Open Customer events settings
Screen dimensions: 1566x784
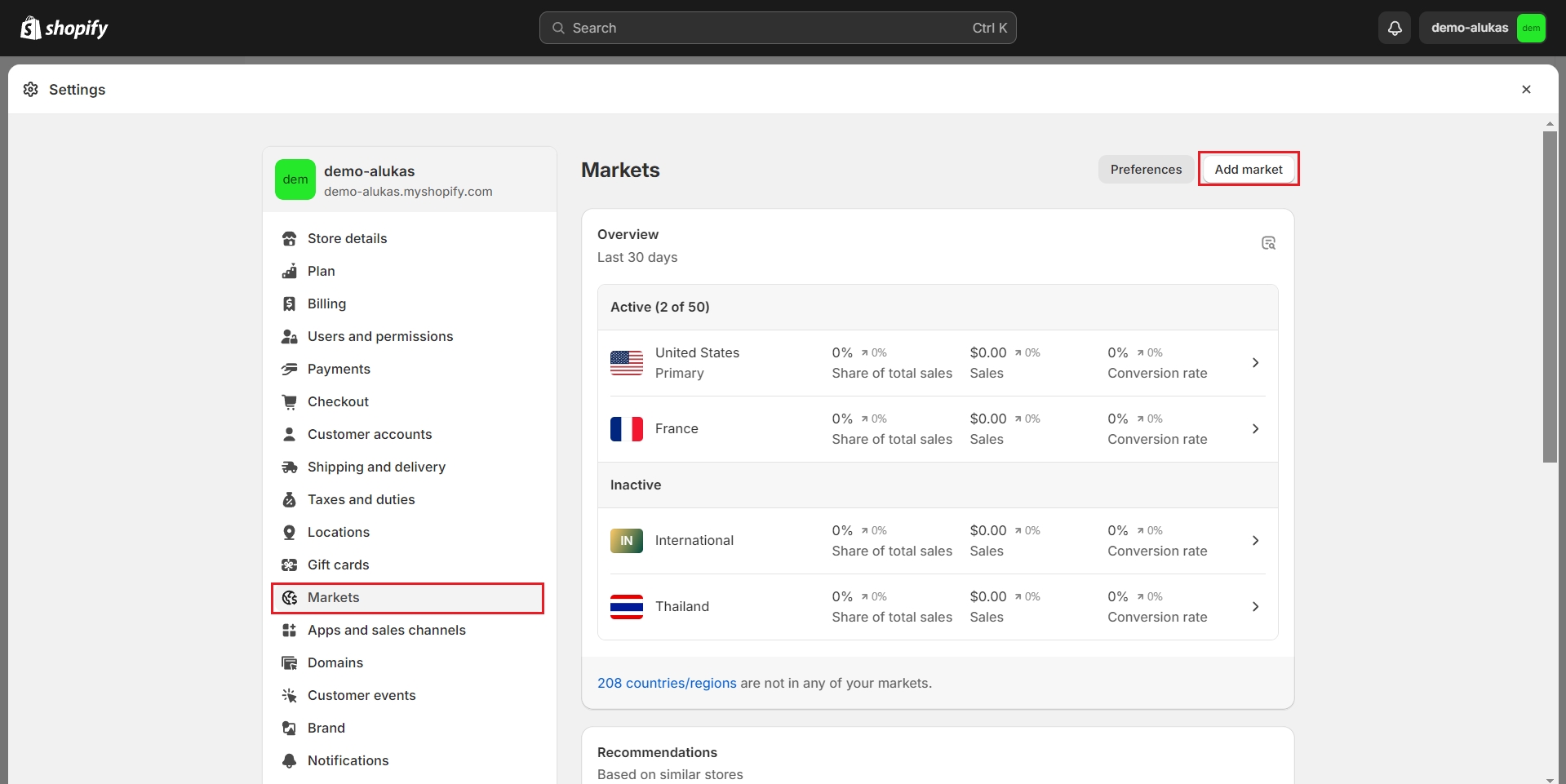pos(361,696)
